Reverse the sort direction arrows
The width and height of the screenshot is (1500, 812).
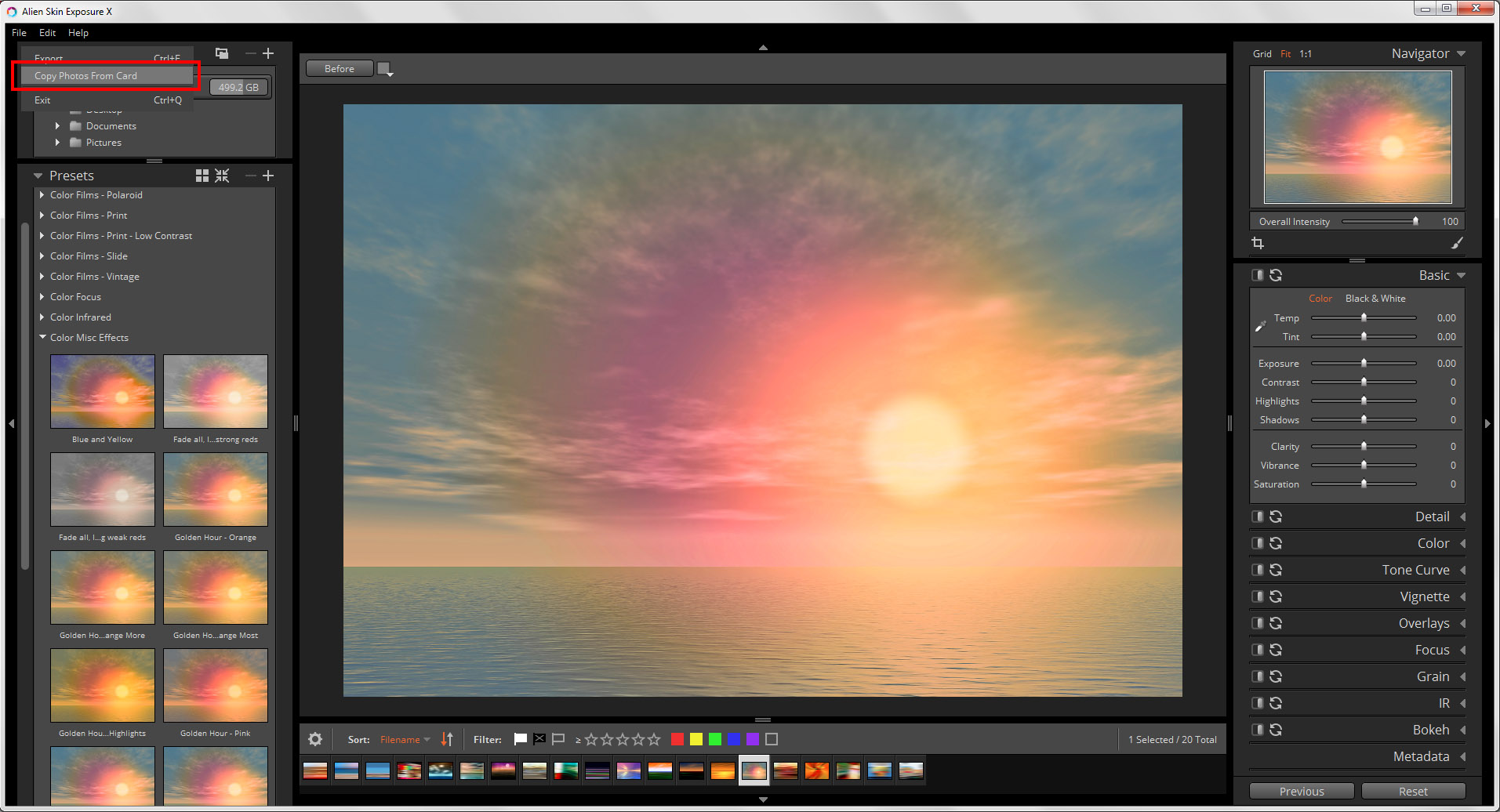pos(447,739)
